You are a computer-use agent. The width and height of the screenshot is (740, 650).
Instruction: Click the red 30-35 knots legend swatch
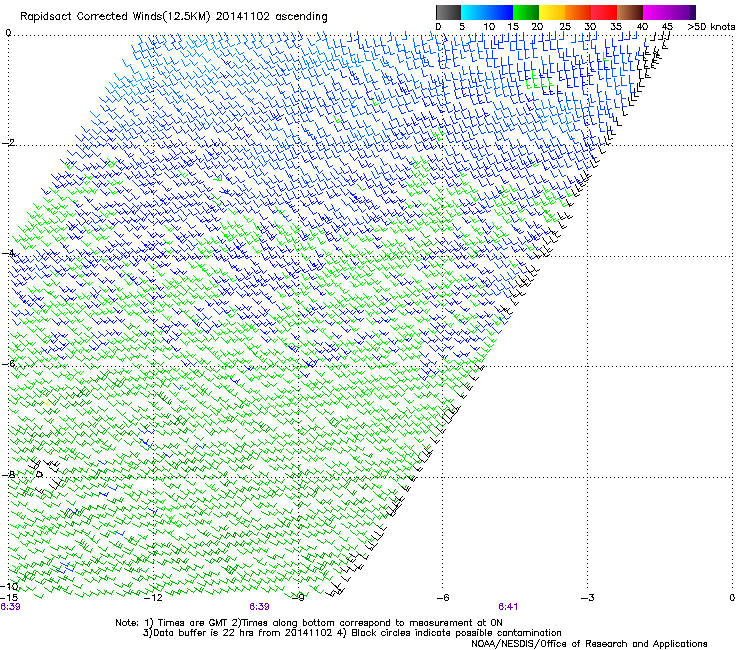[604, 12]
